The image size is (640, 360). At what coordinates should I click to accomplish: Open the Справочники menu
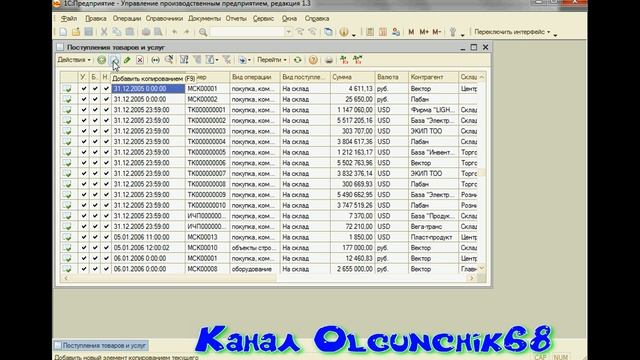(164, 18)
